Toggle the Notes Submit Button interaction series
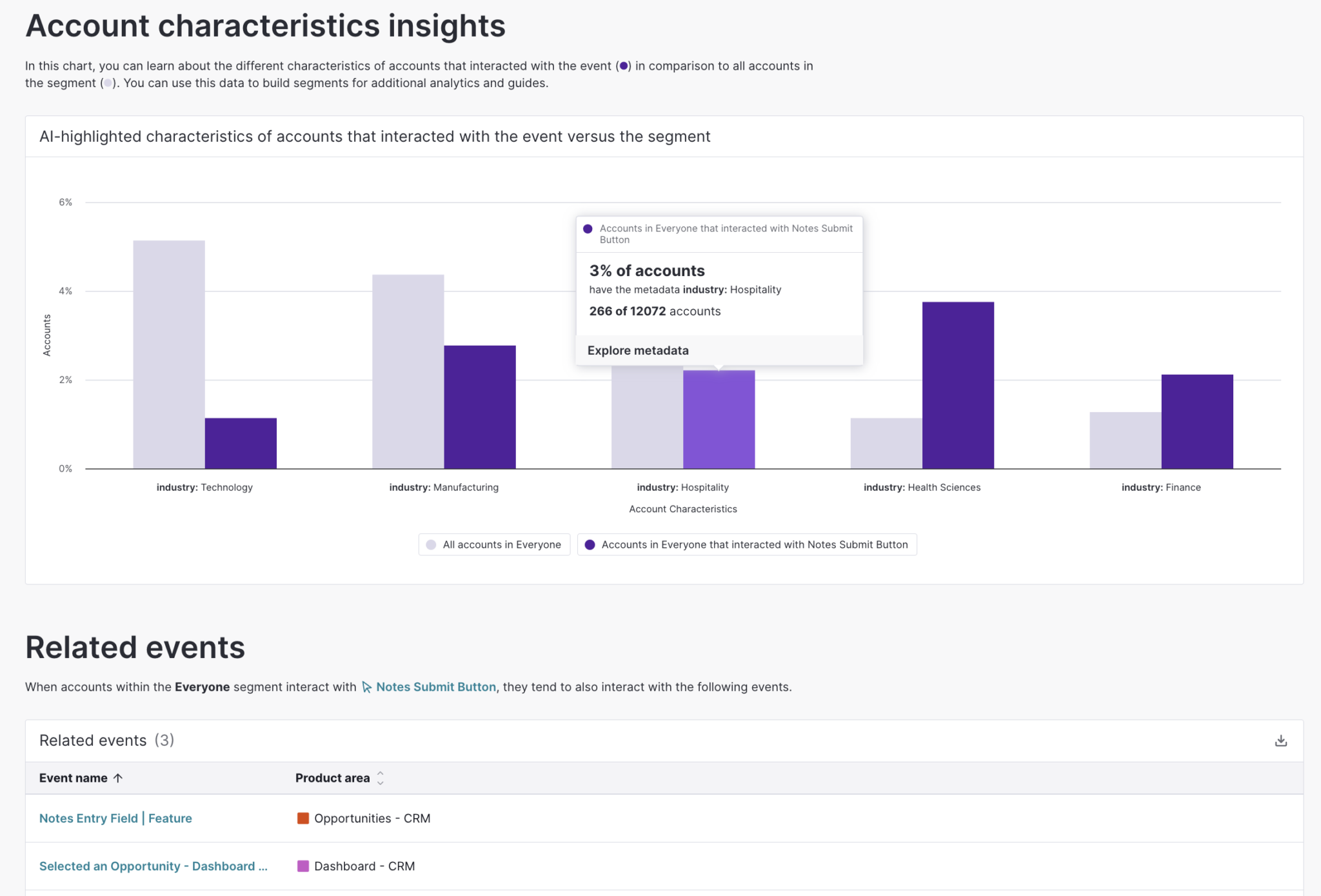 [747, 544]
